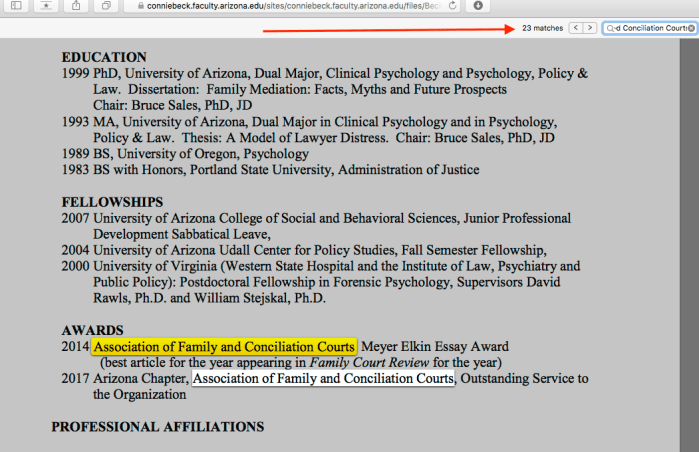Toggle the Safari sidebar icon
This screenshot has height=452, width=699.
16,6
